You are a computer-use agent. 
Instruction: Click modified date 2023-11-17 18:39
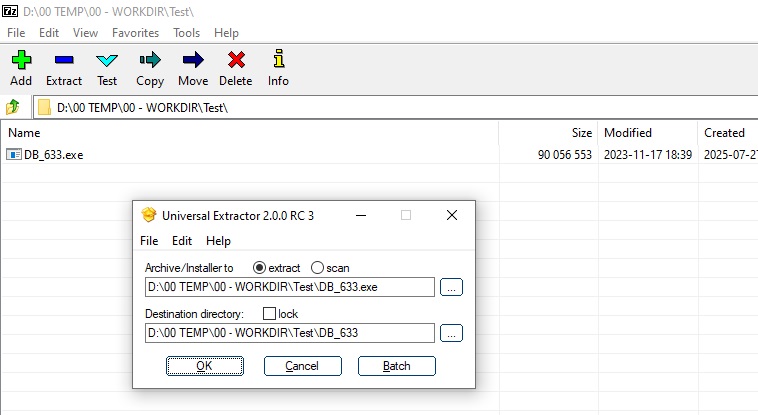[x=648, y=155]
